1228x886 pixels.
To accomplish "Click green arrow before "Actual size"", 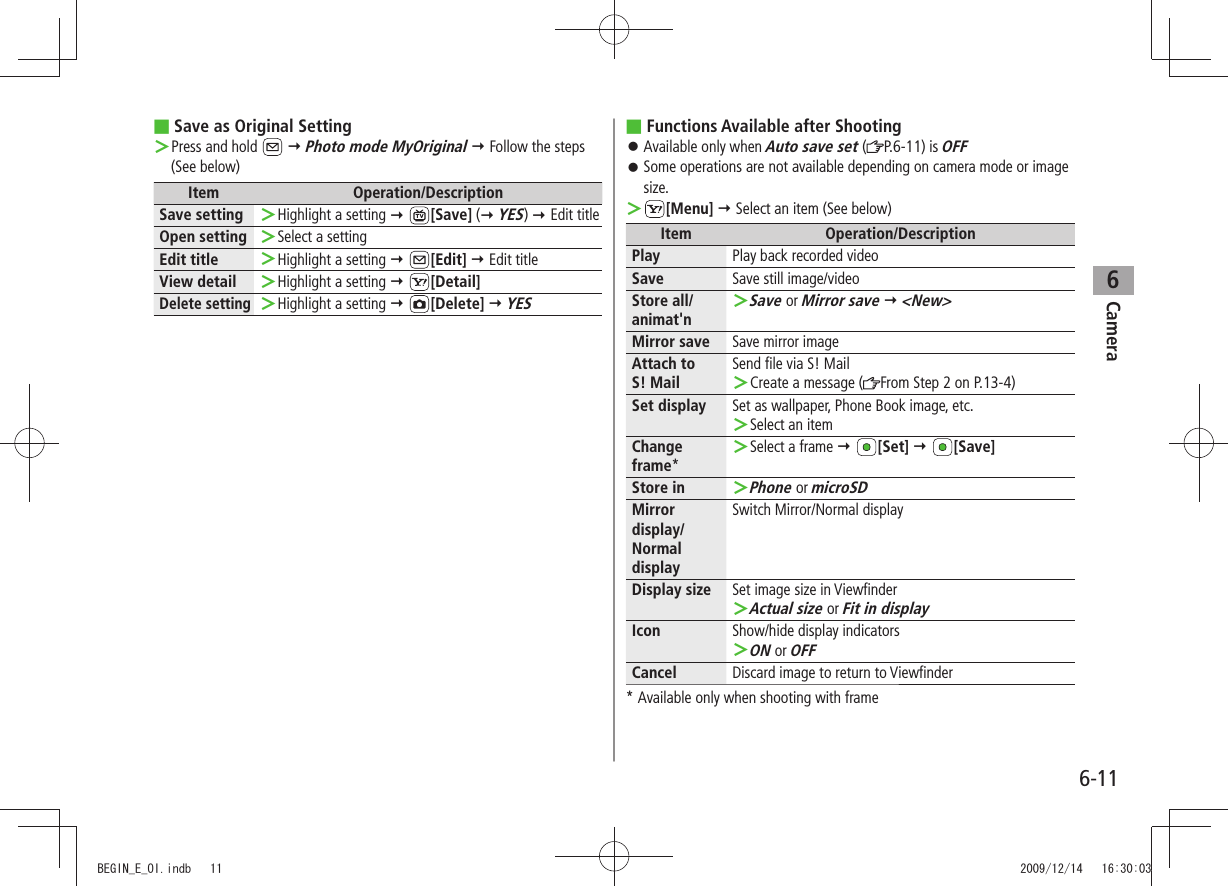I will pyautogui.click(x=740, y=609).
